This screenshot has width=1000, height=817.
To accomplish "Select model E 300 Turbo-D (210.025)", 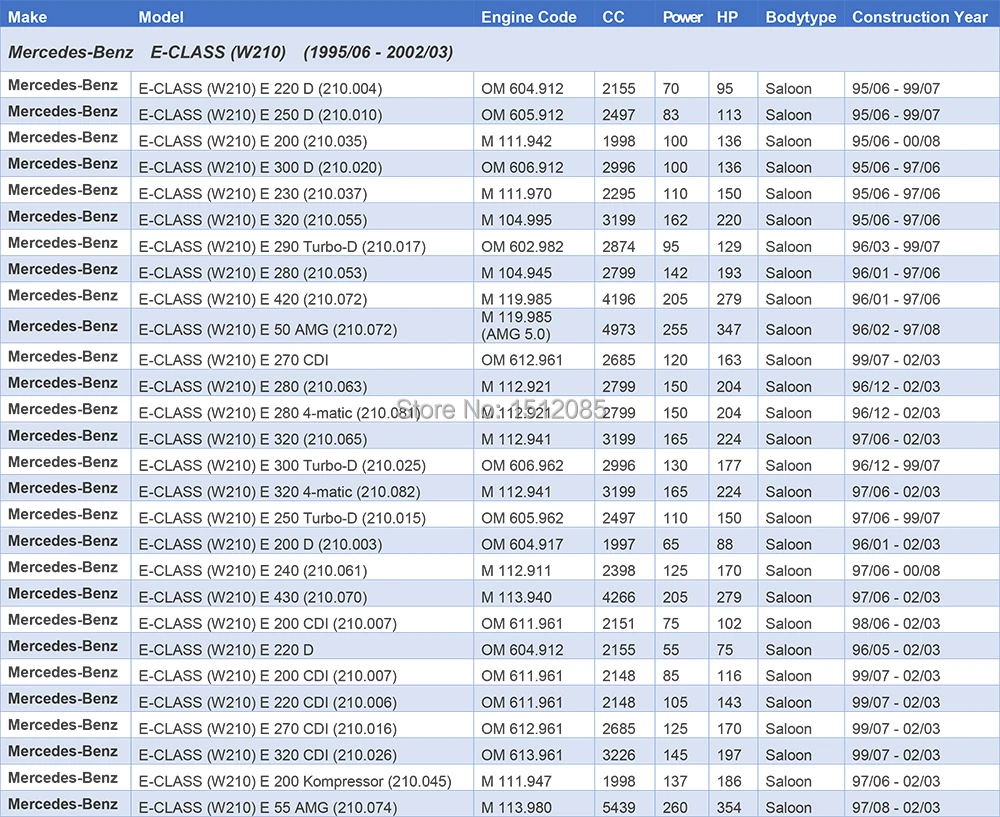I will click(282, 466).
